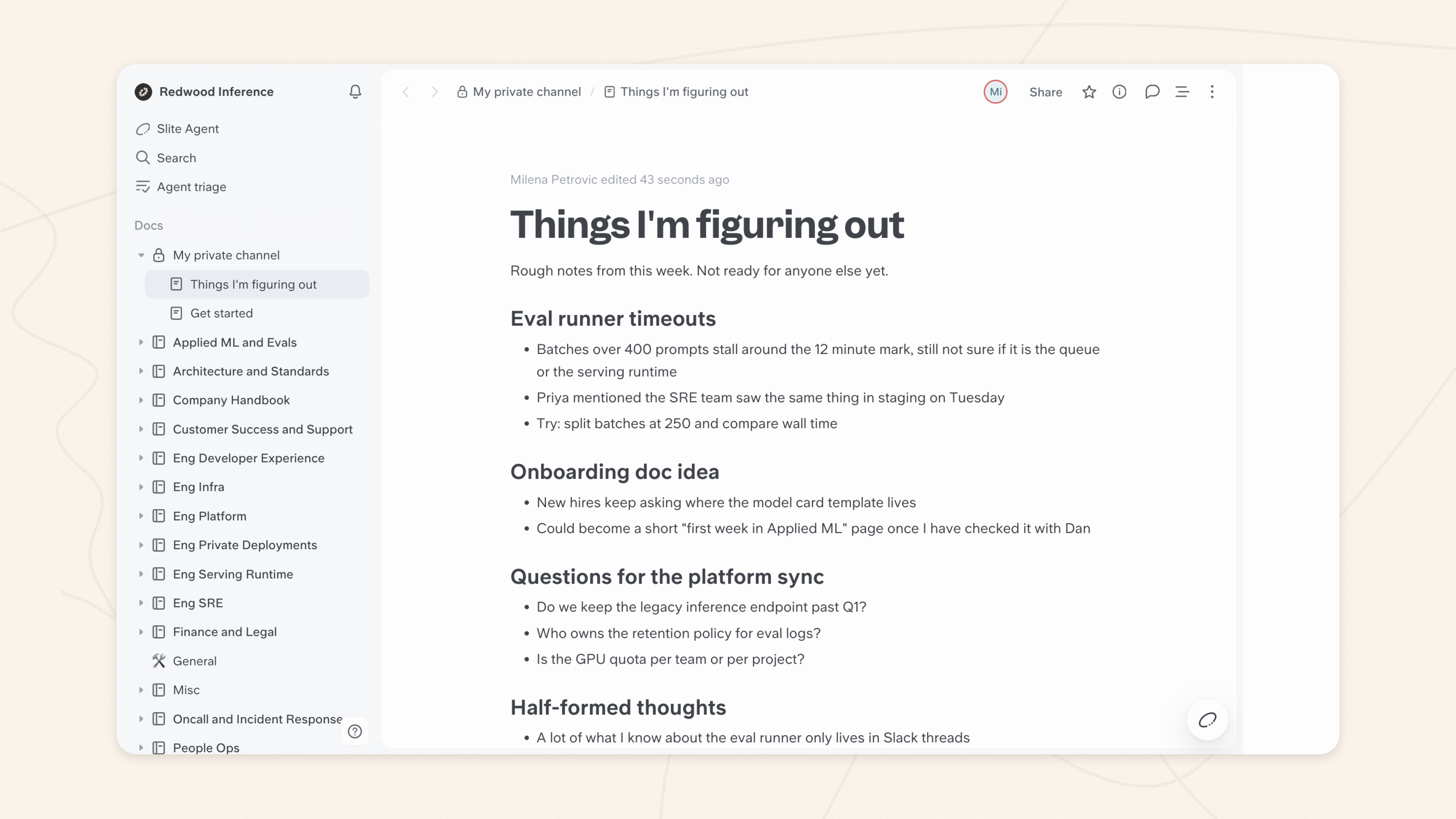The image size is (1456, 819).
Task: Click 'Milena Petrovic edited 43 seconds ago'
Action: tap(620, 179)
